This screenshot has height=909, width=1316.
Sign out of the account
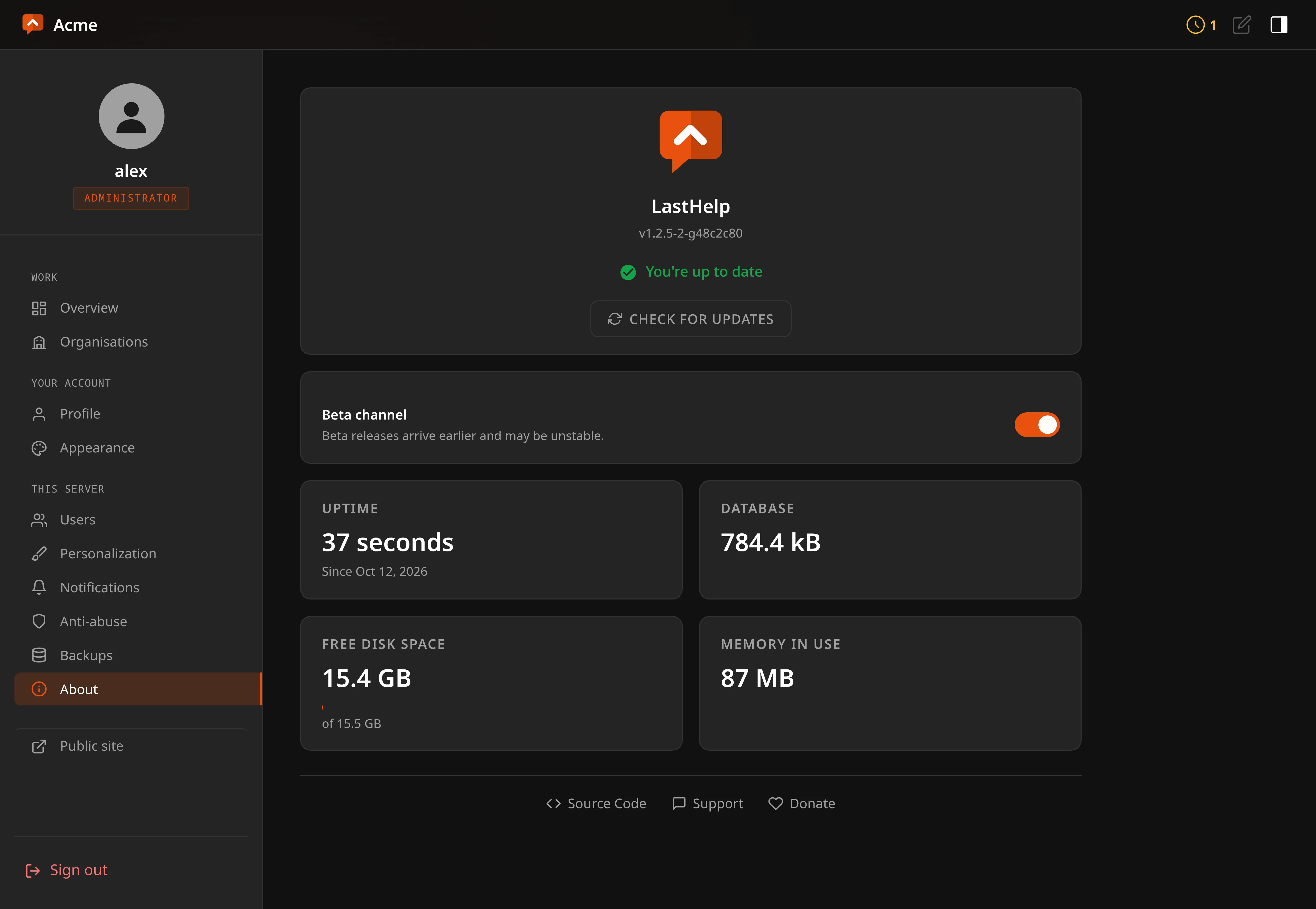click(67, 870)
